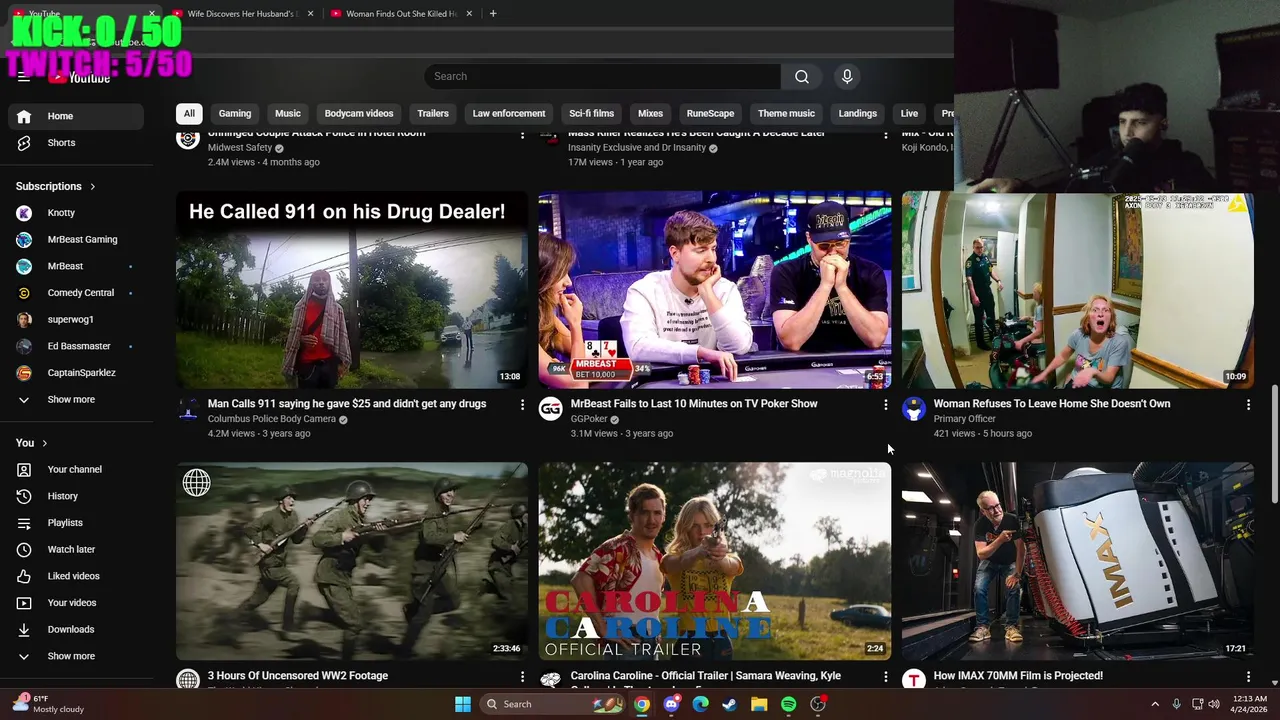Screen dimensions: 1280x720
Task: Open the You section header chevron
Action: 44,443
